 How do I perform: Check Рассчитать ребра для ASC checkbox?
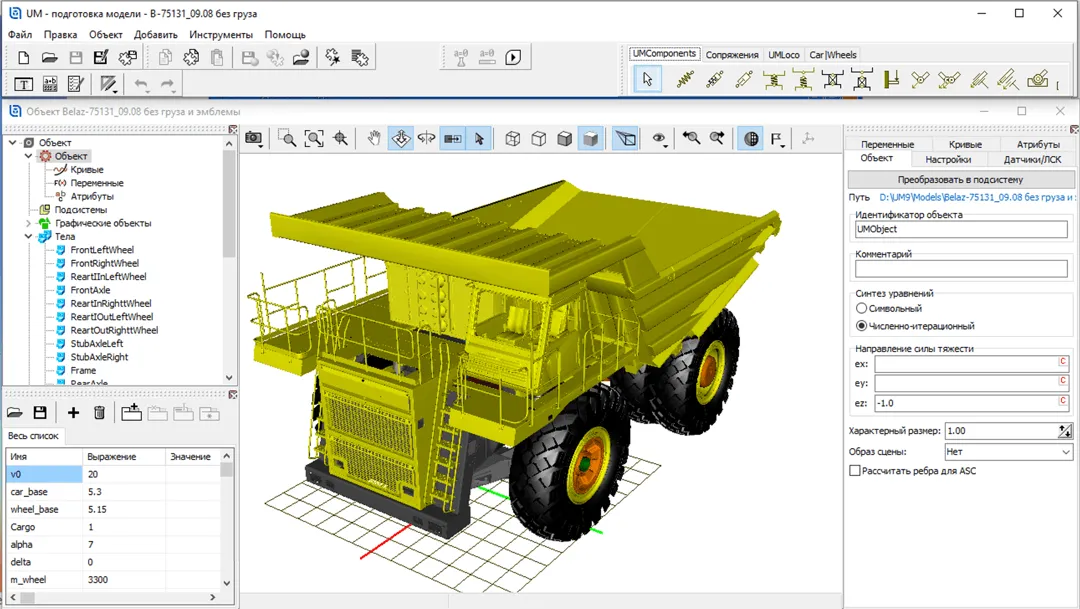[x=855, y=471]
